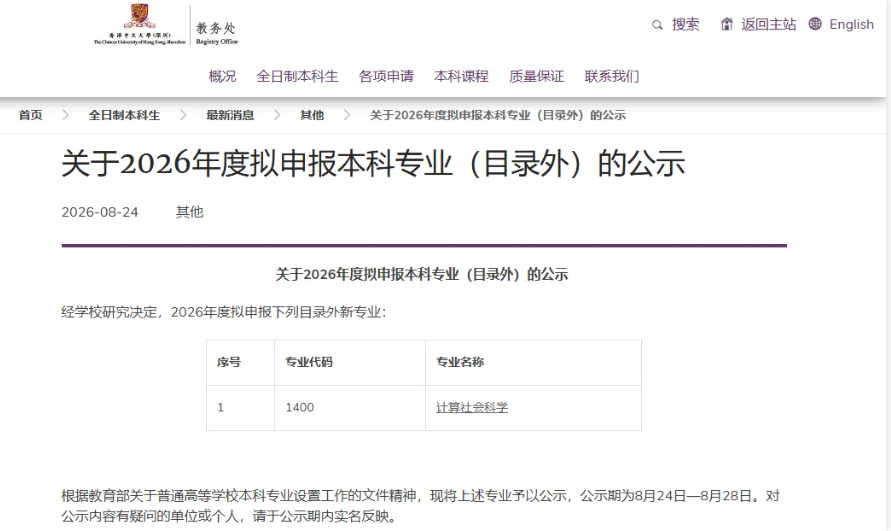Click the 序号 table header
This screenshot has height=531, width=891.
pyautogui.click(x=229, y=362)
